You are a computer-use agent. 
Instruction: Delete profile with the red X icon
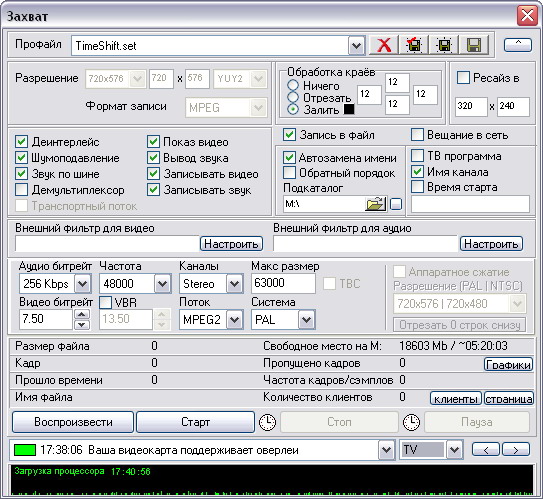pyautogui.click(x=384, y=45)
